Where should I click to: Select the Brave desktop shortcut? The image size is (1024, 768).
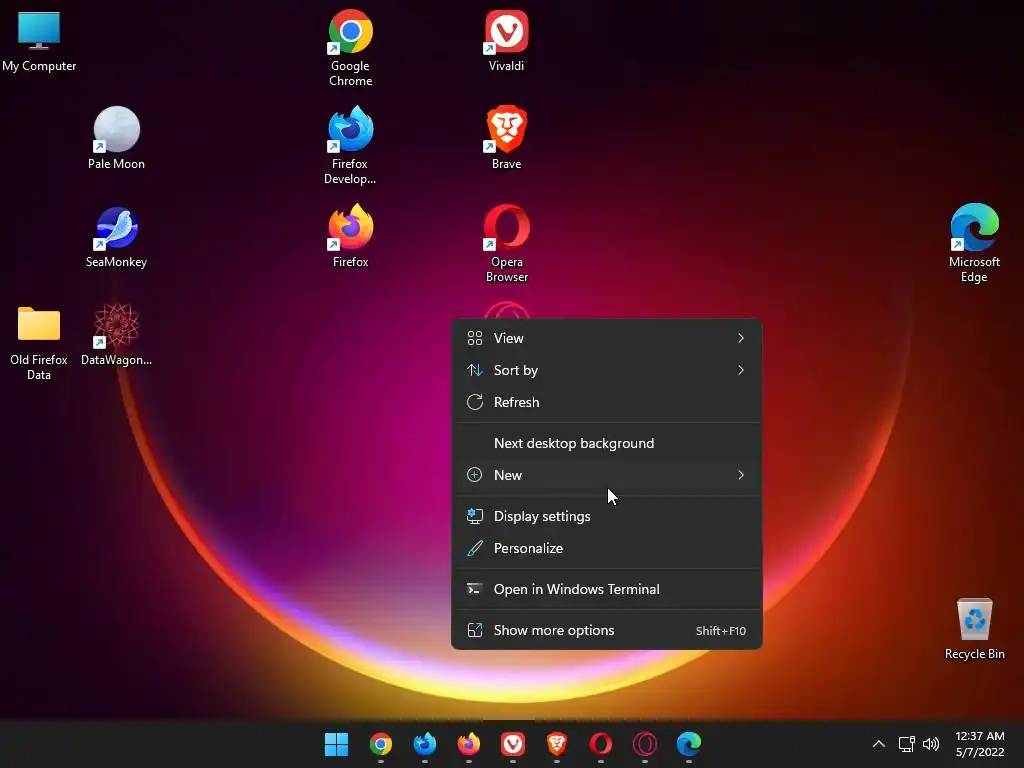[506, 138]
